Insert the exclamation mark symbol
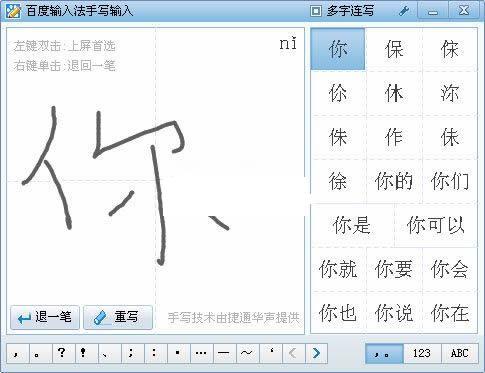 coord(87,353)
